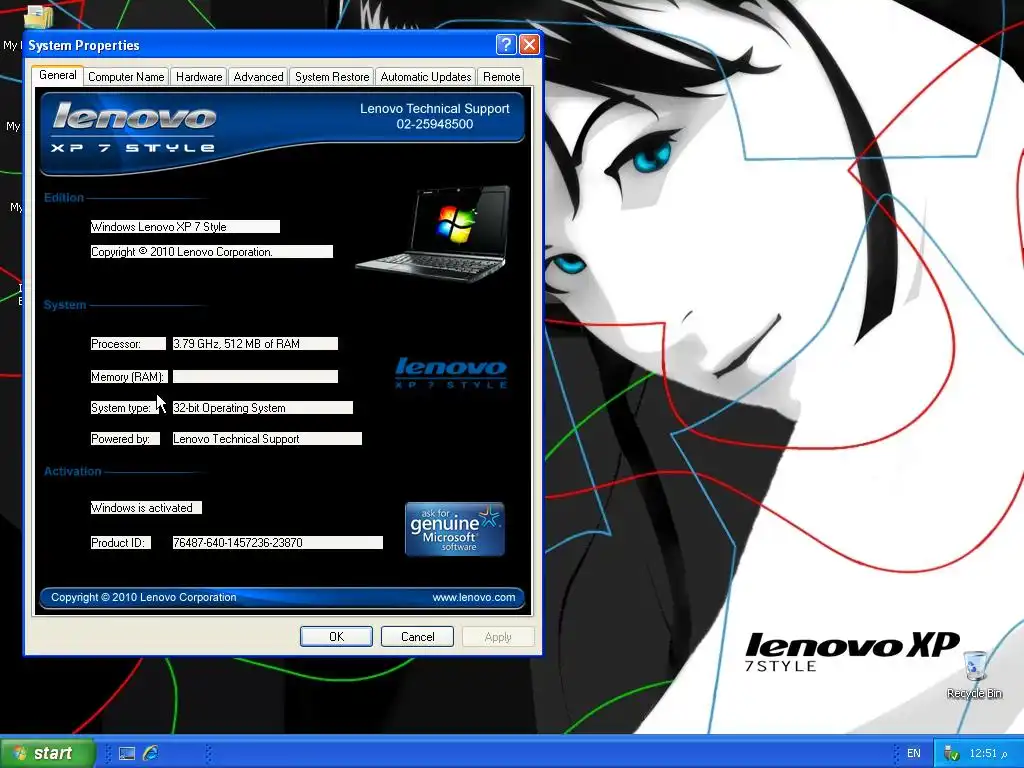Viewport: 1024px width, 768px height.
Task: Open the Hardware tab
Action: (199, 77)
